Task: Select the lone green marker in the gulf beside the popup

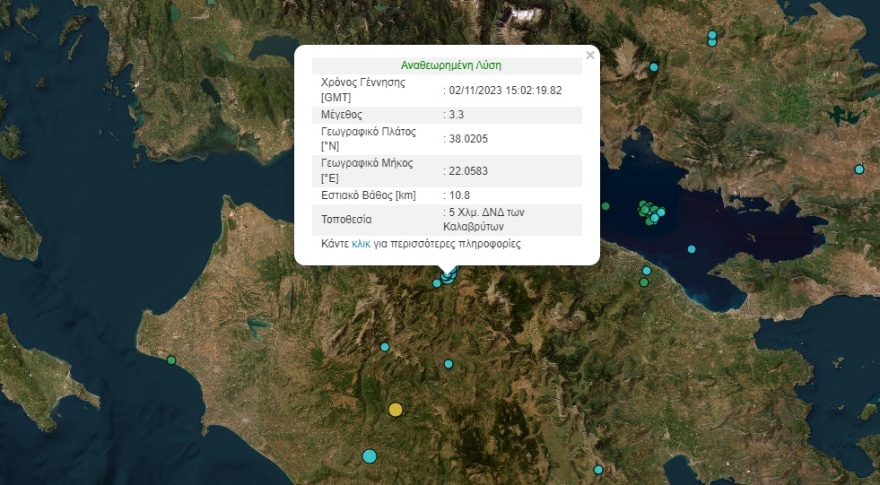Action: 605,206
